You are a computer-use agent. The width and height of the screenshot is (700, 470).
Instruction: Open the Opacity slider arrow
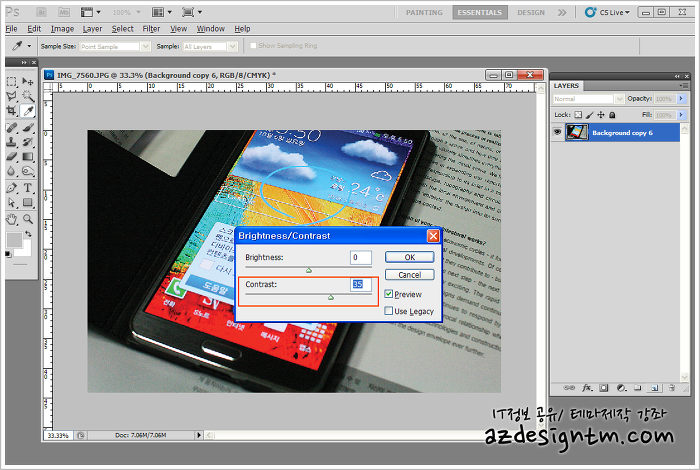[x=681, y=99]
